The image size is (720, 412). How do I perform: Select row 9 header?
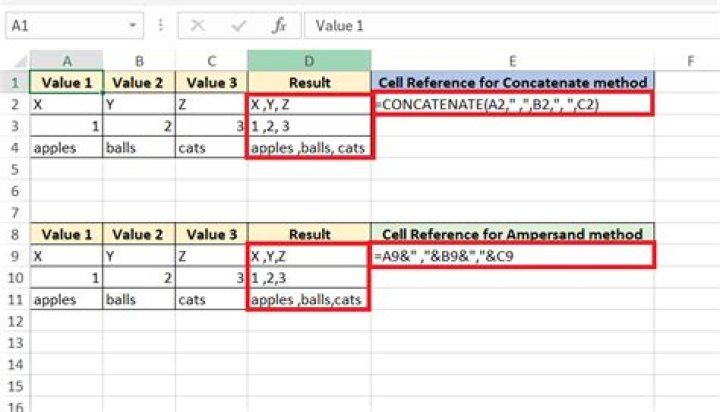[x=15, y=256]
